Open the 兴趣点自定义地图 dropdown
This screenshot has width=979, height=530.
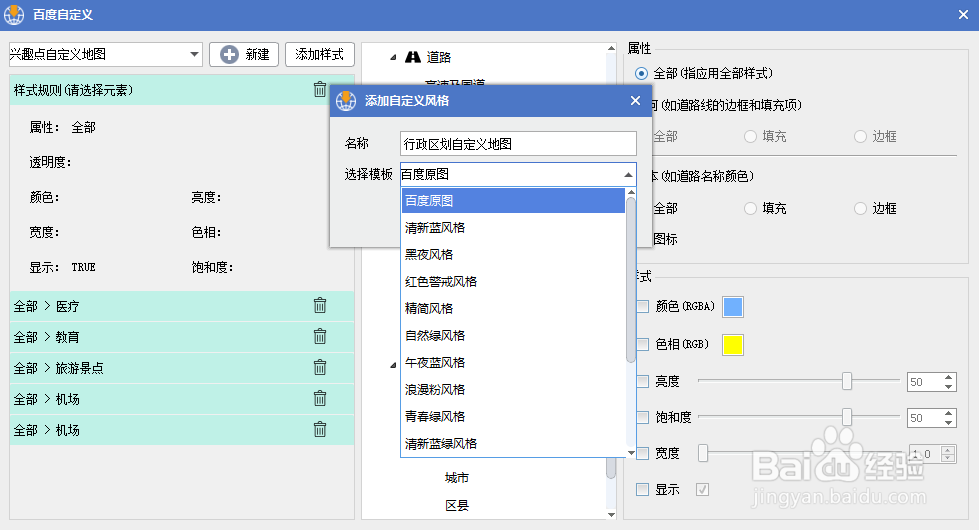point(194,54)
